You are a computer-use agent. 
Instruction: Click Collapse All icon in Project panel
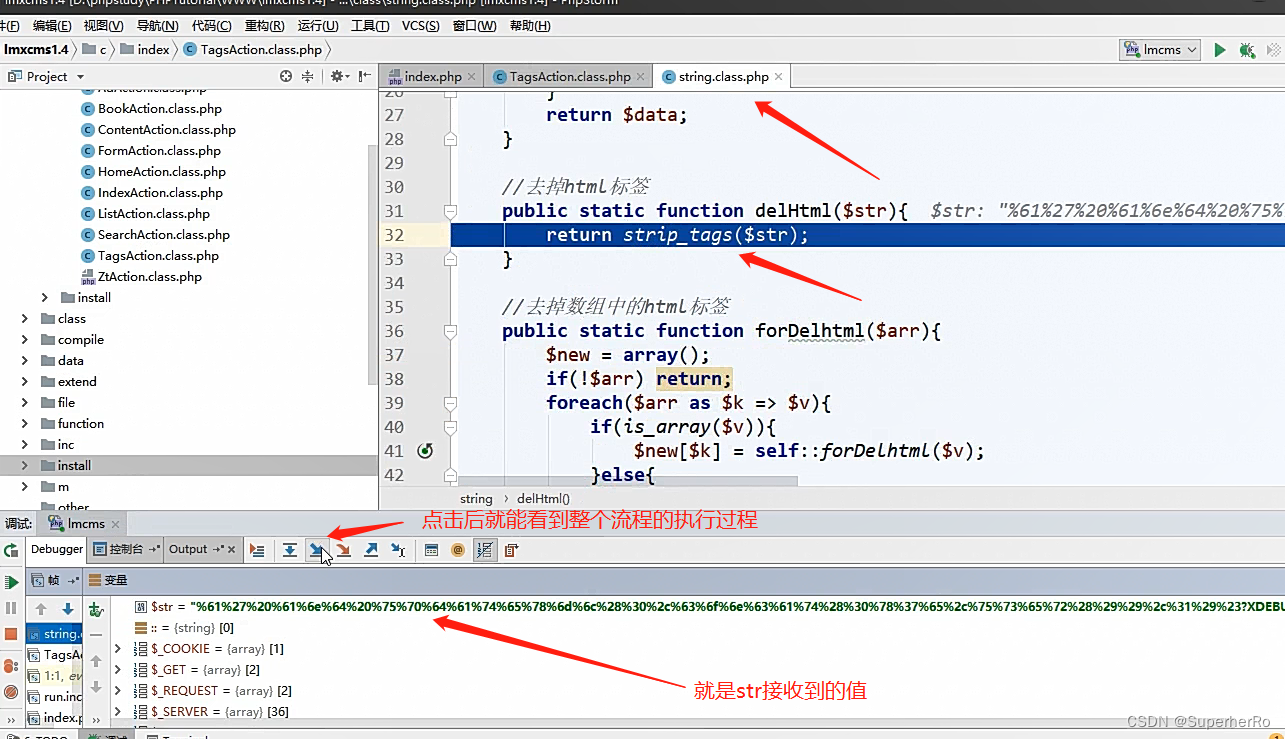[x=308, y=76]
